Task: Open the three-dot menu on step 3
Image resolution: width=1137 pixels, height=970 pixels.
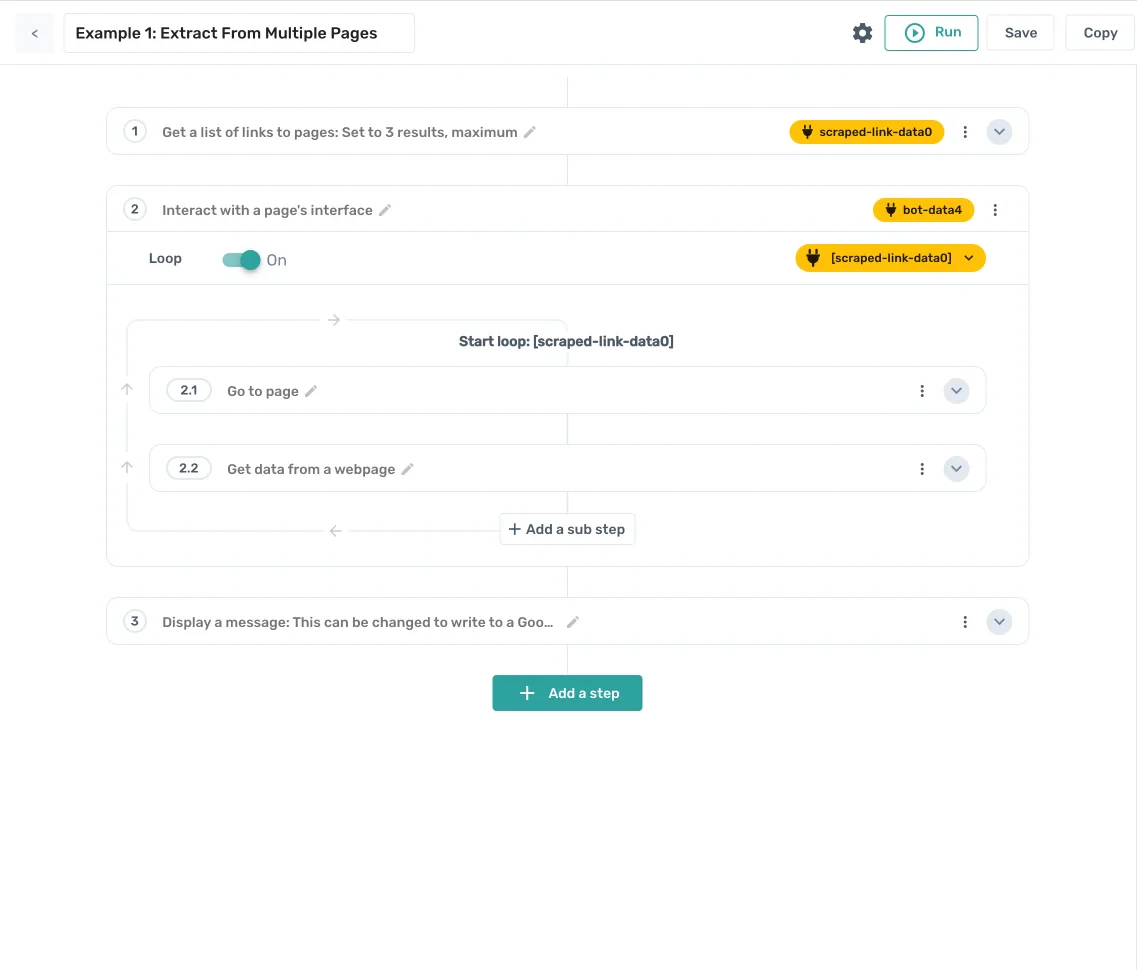Action: [x=965, y=621]
